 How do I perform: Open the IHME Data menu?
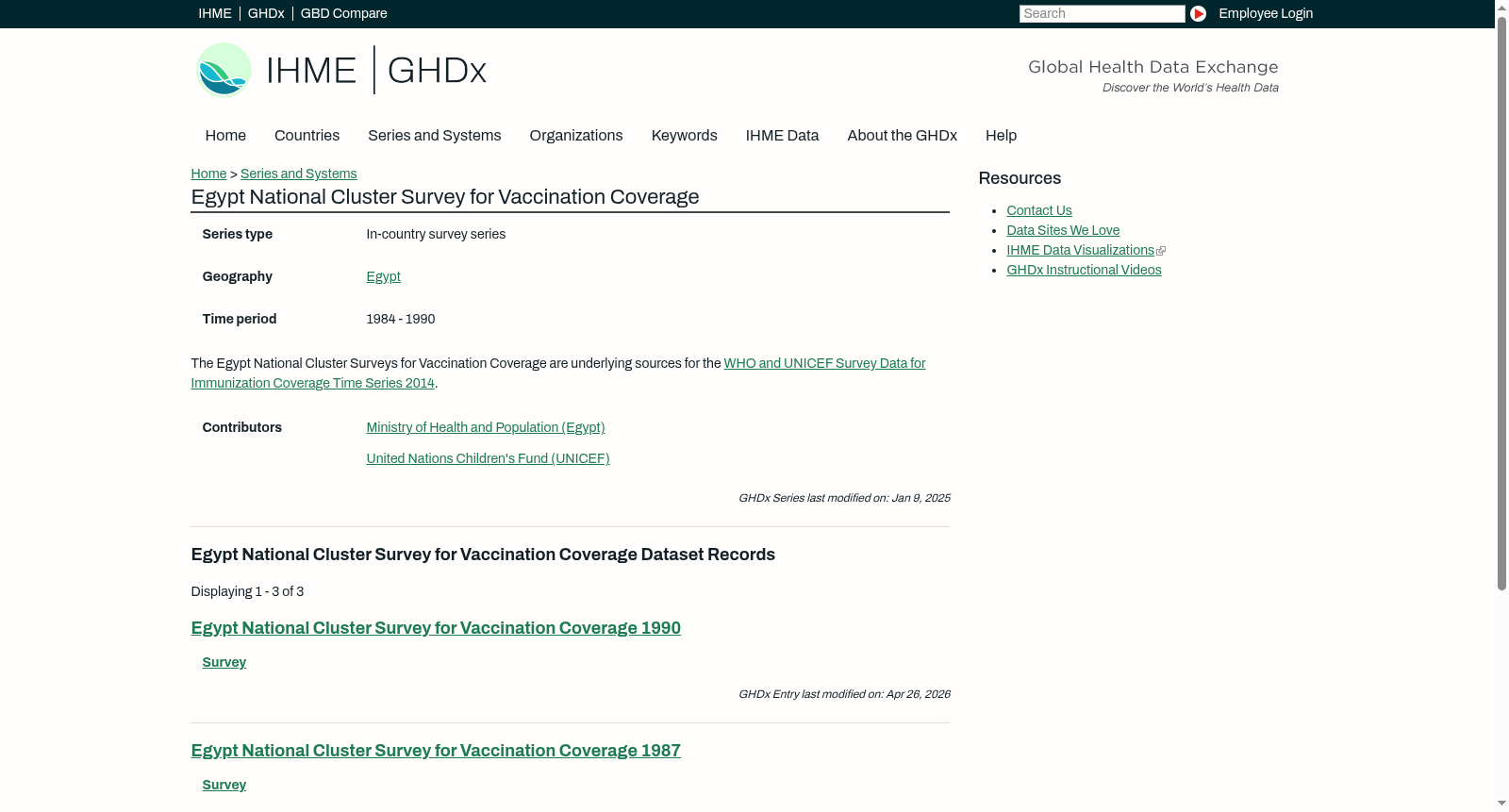tap(782, 136)
